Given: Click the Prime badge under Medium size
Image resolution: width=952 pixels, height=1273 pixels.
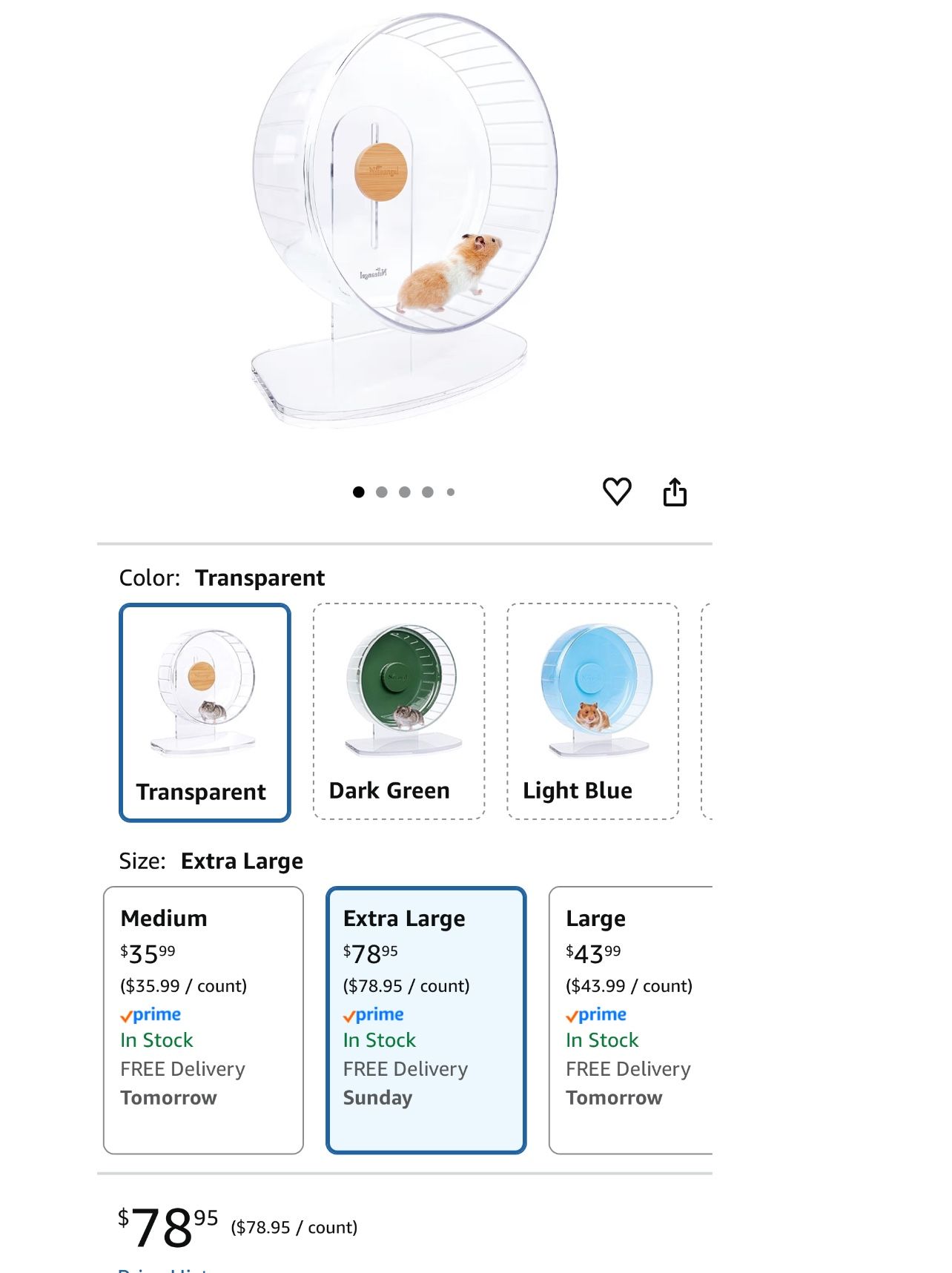Looking at the screenshot, I should (151, 1014).
